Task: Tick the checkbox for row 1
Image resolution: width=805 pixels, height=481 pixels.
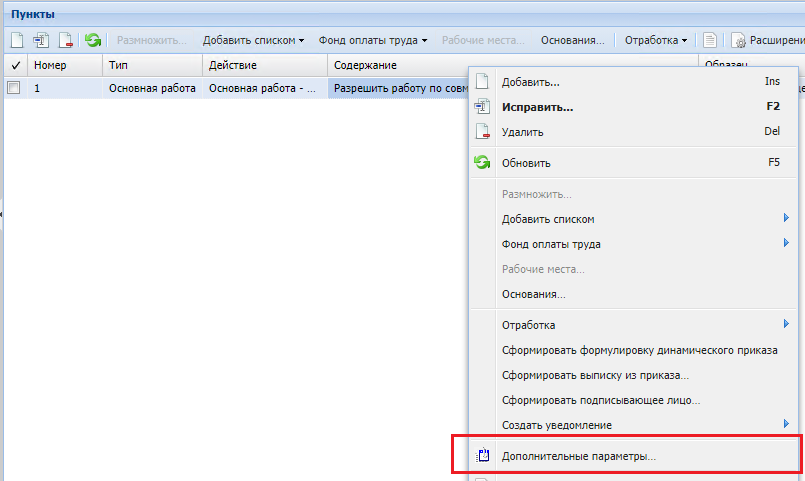Action: click(x=14, y=88)
